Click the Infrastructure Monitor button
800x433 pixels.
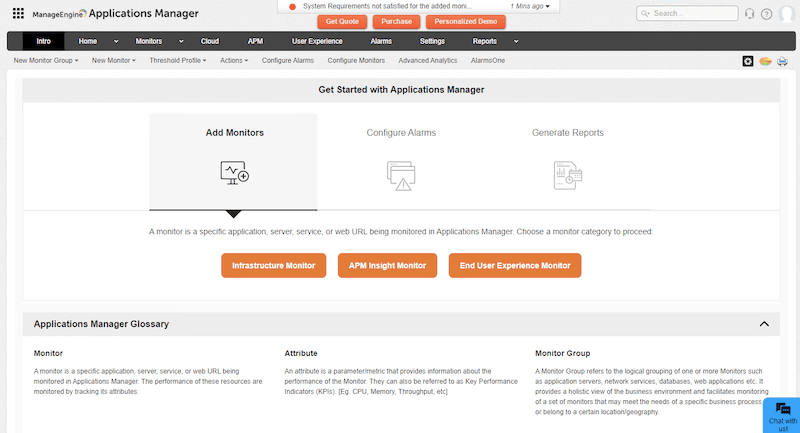coord(273,265)
